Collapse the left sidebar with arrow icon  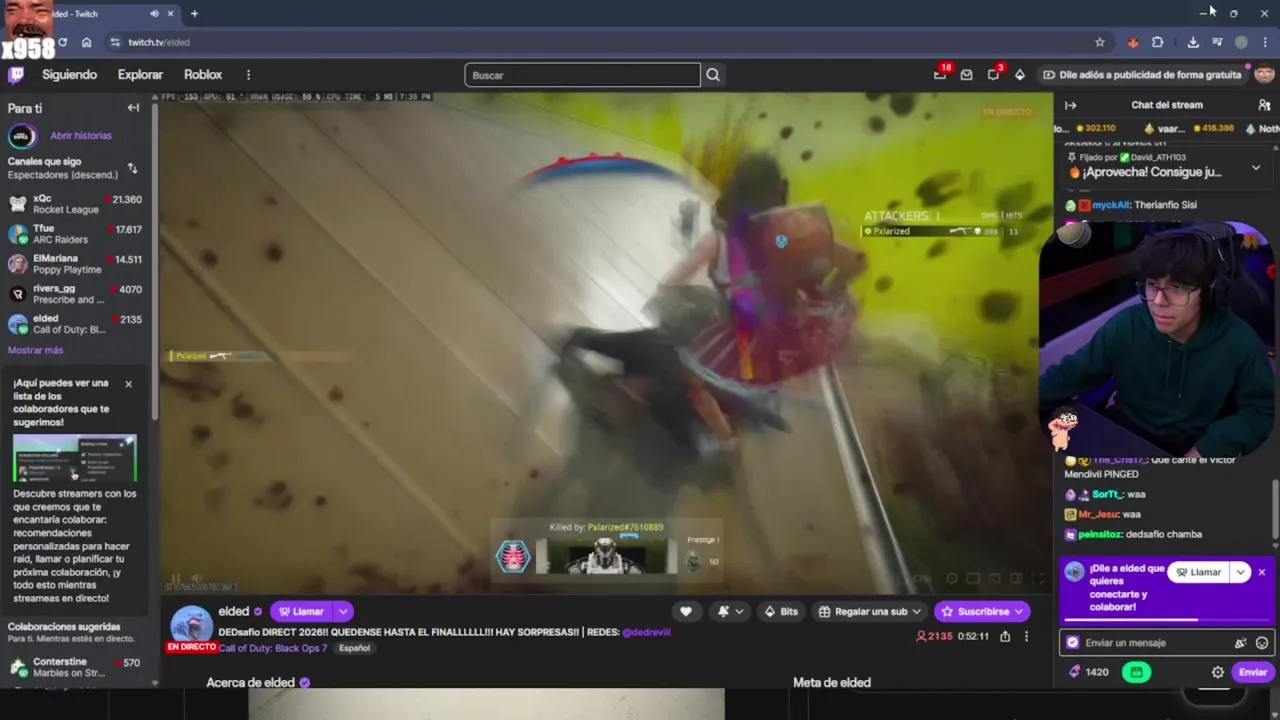pos(133,108)
